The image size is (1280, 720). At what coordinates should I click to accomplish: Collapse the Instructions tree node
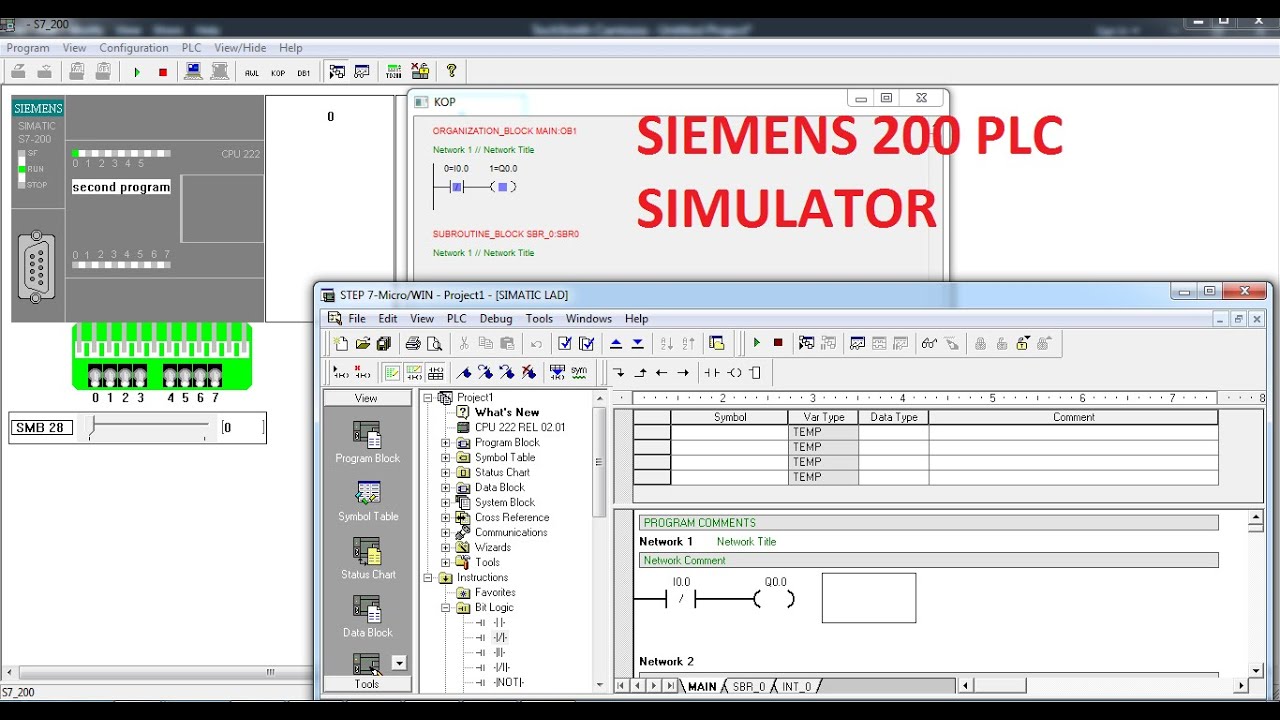(428, 578)
